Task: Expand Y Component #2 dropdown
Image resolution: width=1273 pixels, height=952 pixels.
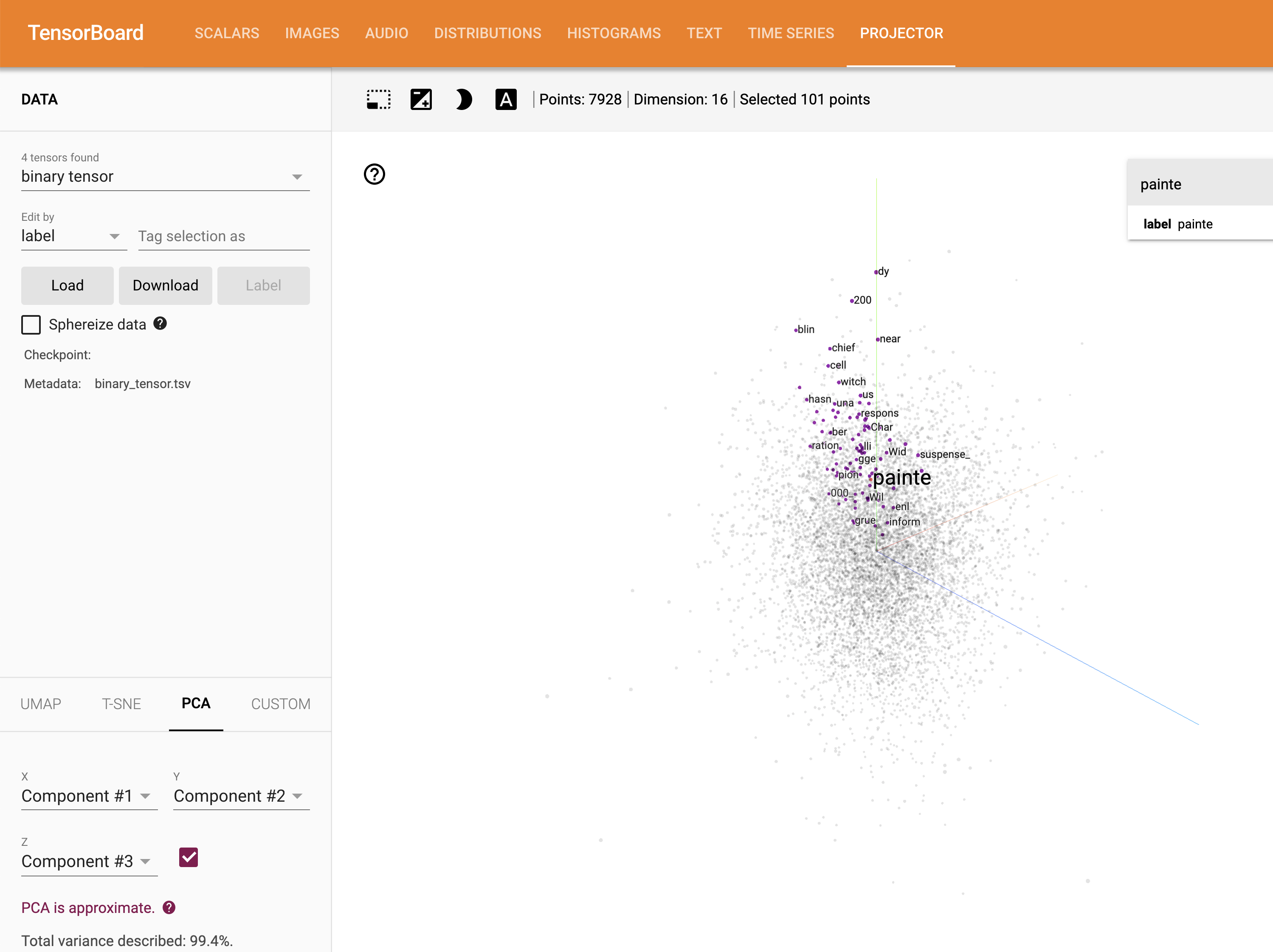Action: [x=241, y=796]
